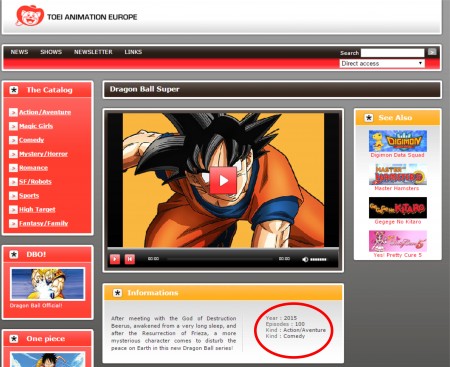The width and height of the screenshot is (450, 367).
Task: Submit search with the arrow button
Action: (x=432, y=52)
